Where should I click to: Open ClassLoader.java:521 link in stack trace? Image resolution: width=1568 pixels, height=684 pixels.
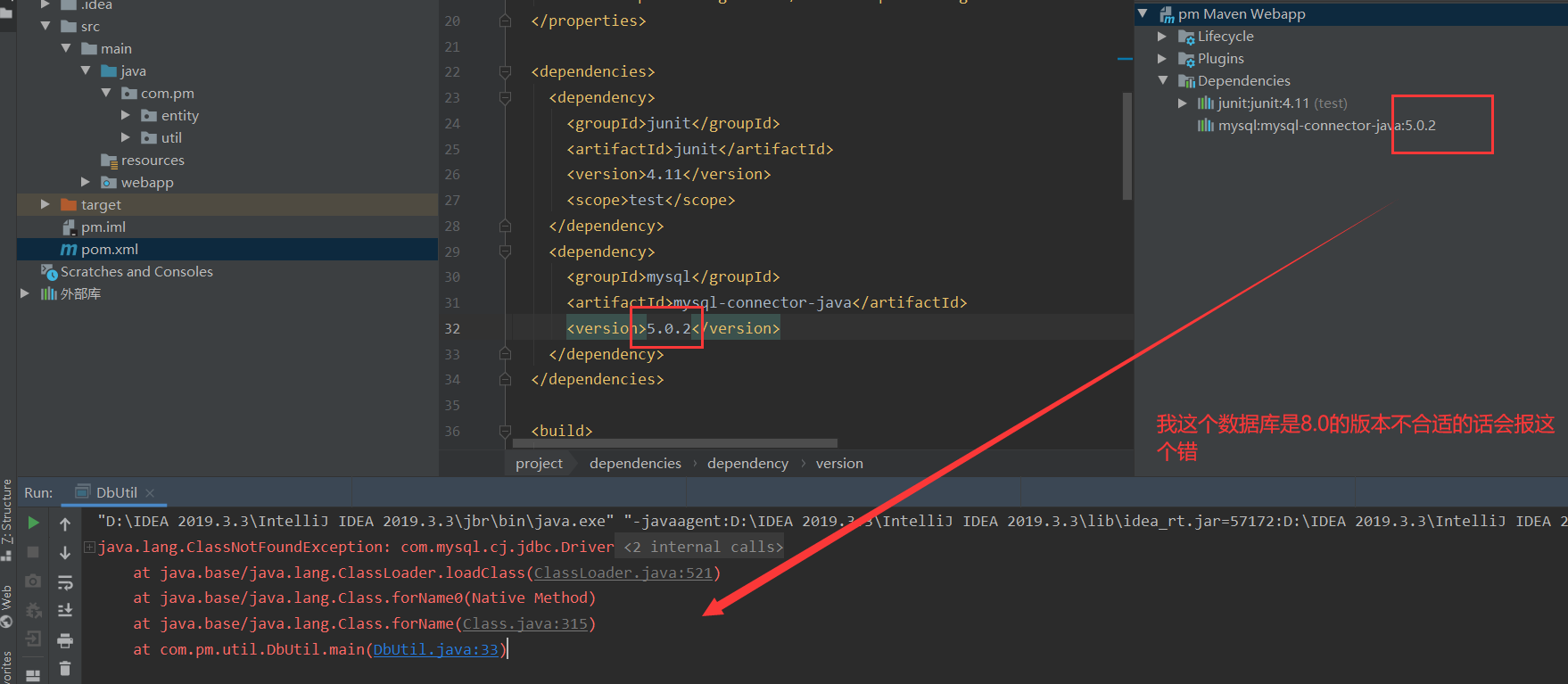623,573
